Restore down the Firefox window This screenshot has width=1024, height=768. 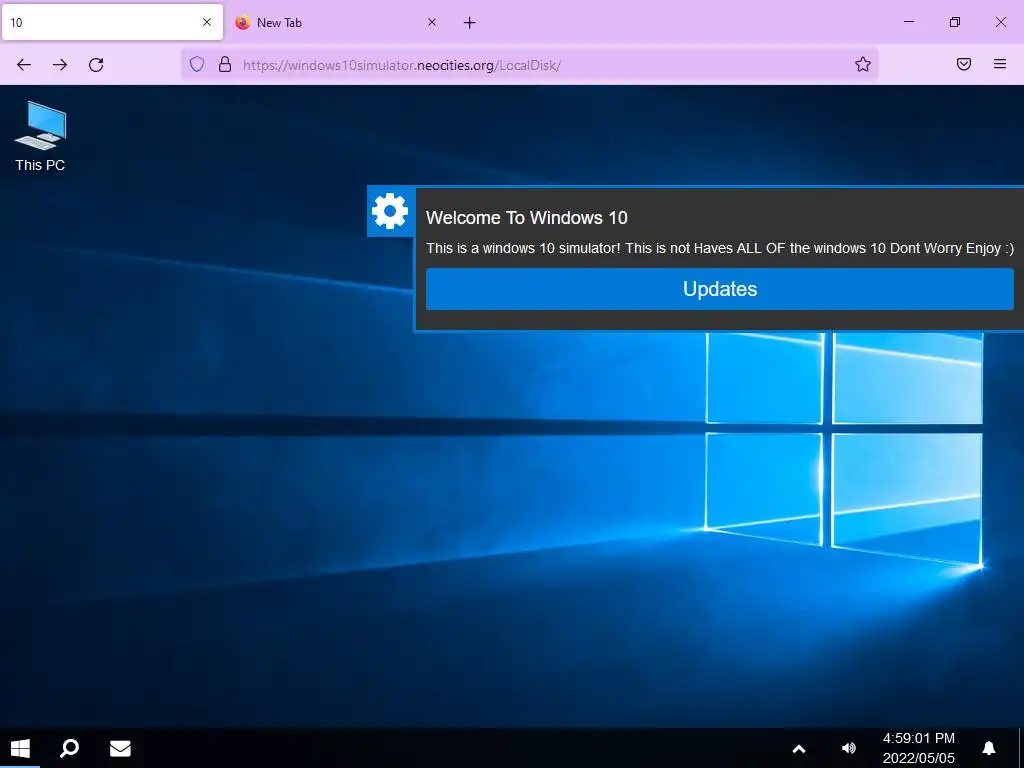click(955, 22)
